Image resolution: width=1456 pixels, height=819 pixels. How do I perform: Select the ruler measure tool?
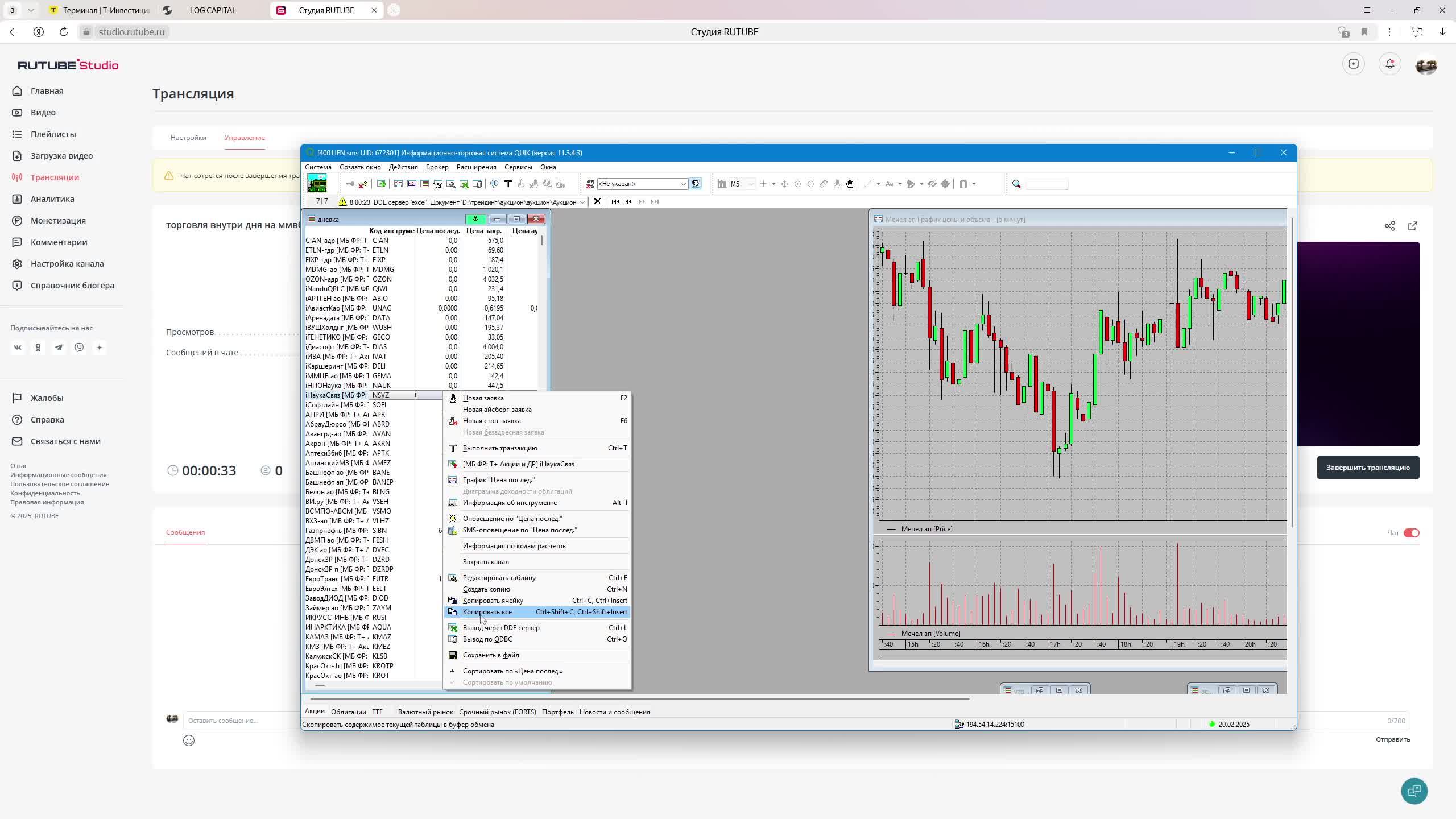pos(824,184)
